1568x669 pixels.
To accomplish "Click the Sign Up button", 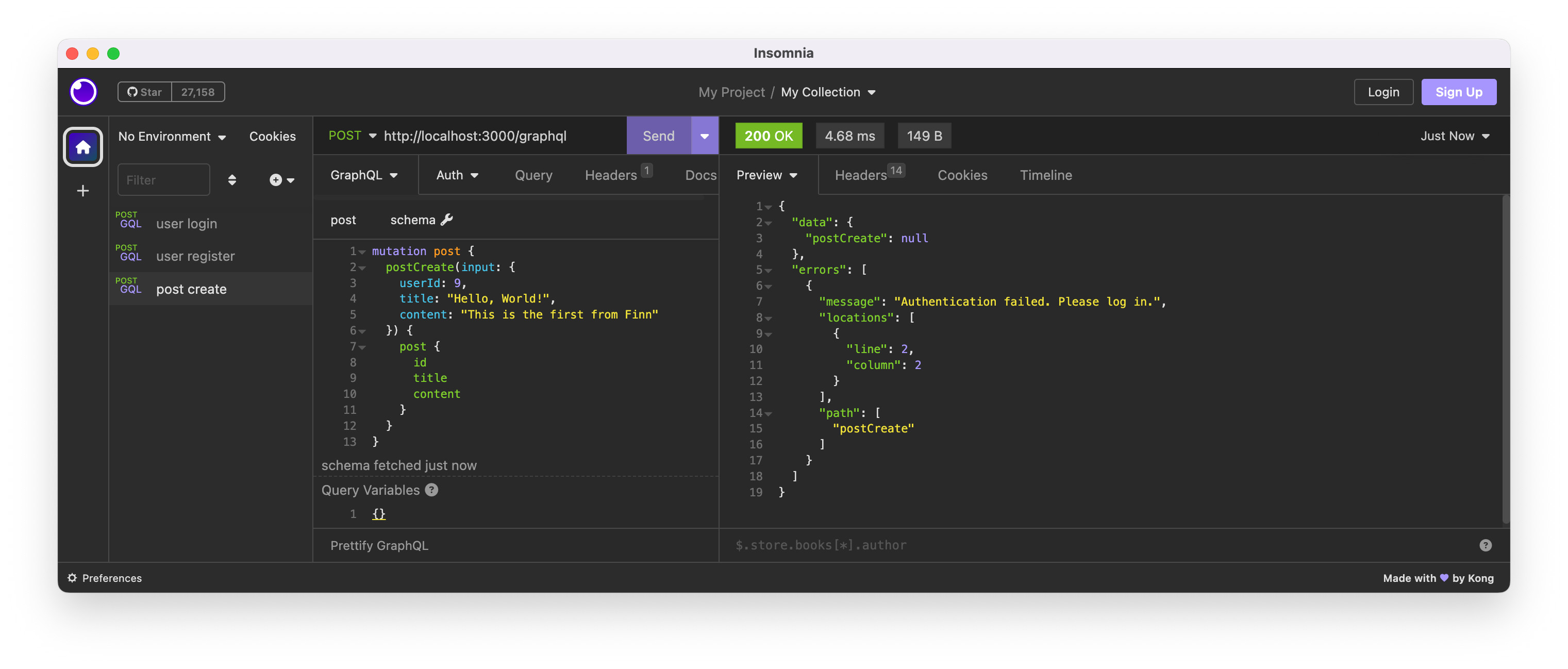I will click(x=1458, y=92).
